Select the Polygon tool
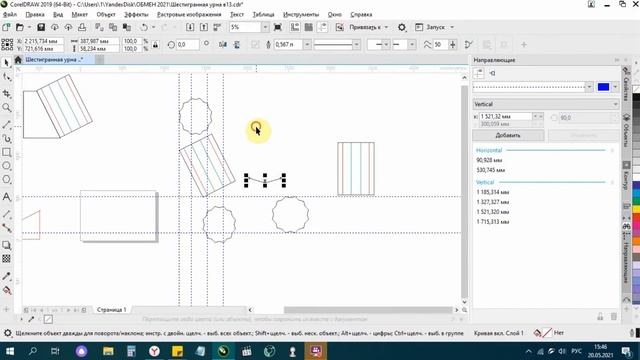Screen dimensions: 640x360 click(x=7, y=180)
